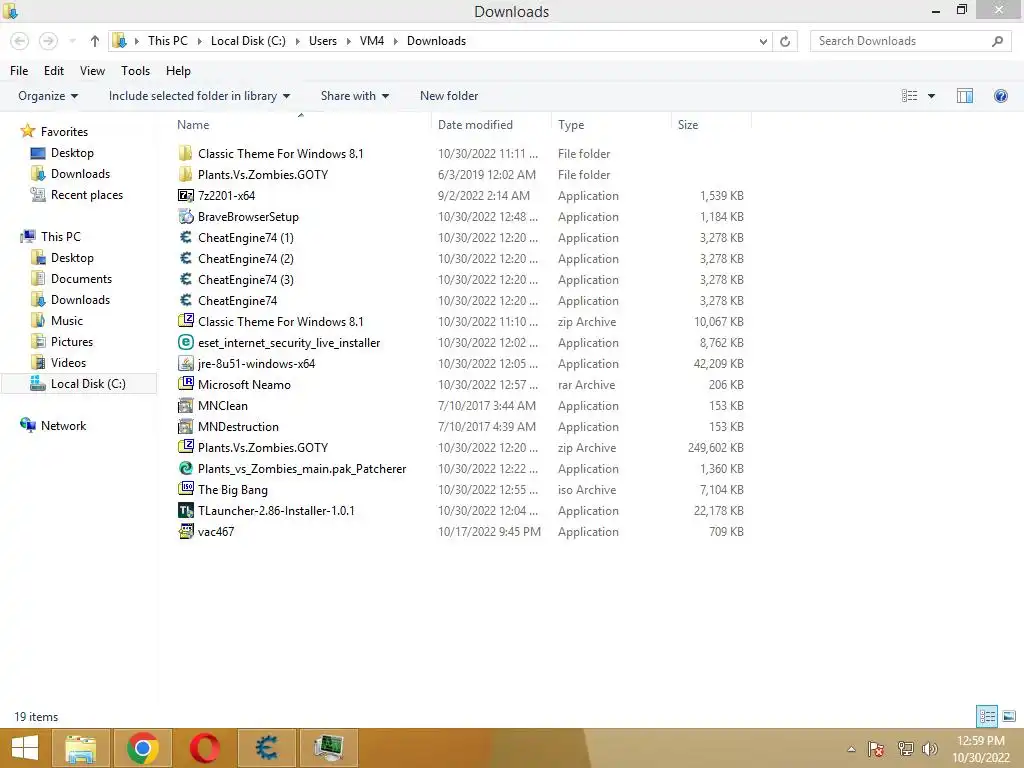Image resolution: width=1024 pixels, height=768 pixels.
Task: Open the Action Center flag icon
Action: [876, 748]
